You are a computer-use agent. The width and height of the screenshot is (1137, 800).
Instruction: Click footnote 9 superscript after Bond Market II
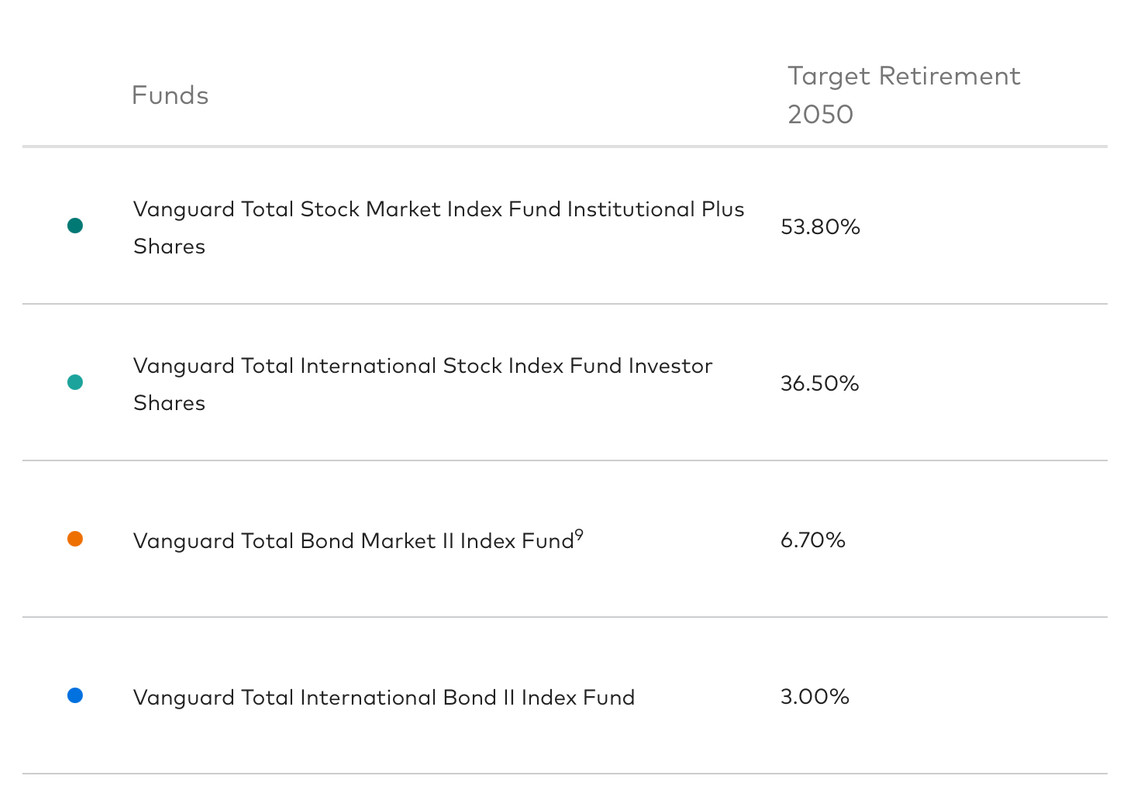coord(579,535)
